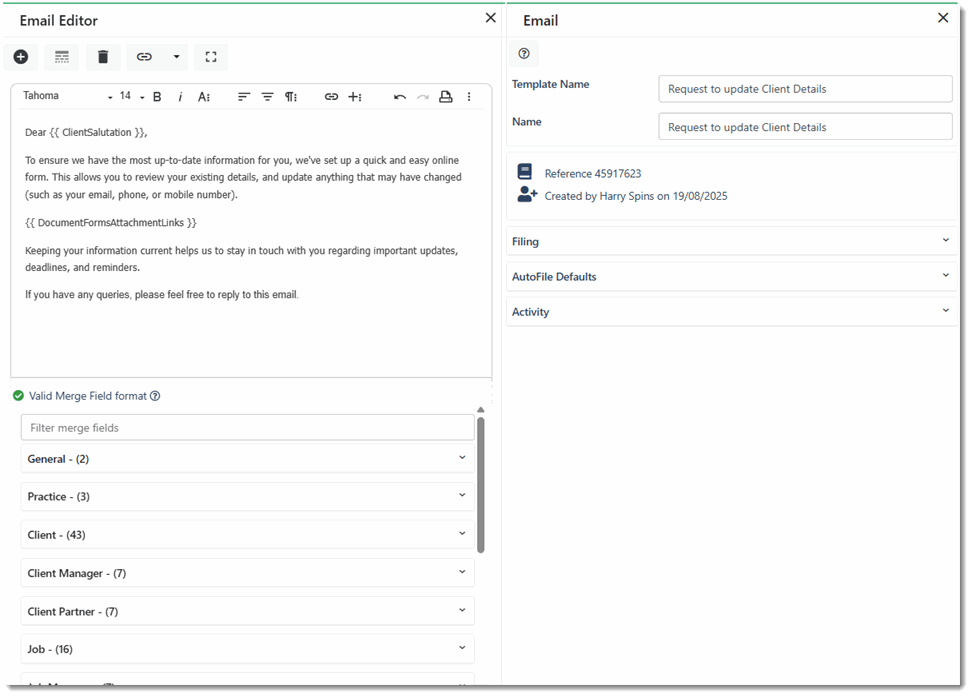Expand the Filing section
Viewport: 972px width, 697px height.
731,241
